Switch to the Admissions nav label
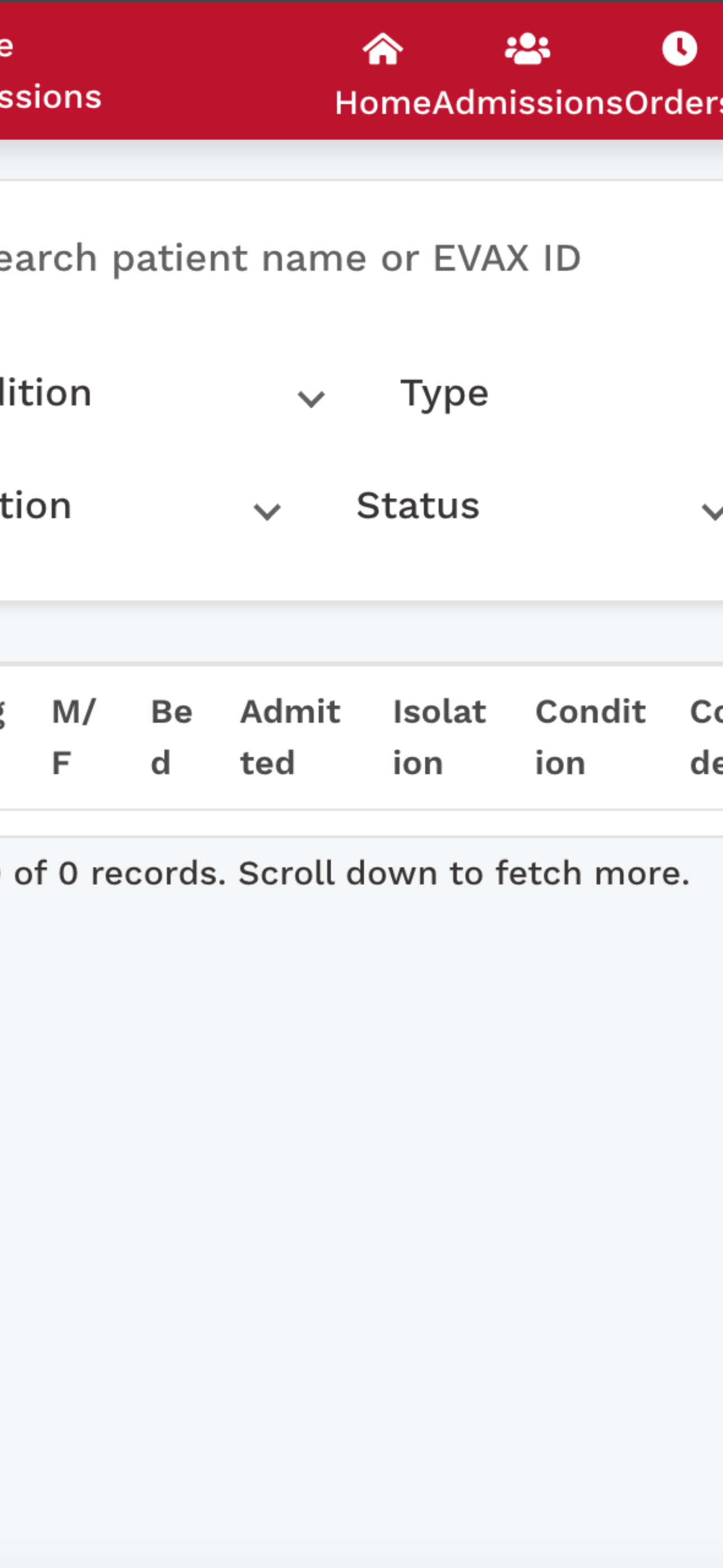Viewport: 723px width, 1568px height. [x=529, y=103]
